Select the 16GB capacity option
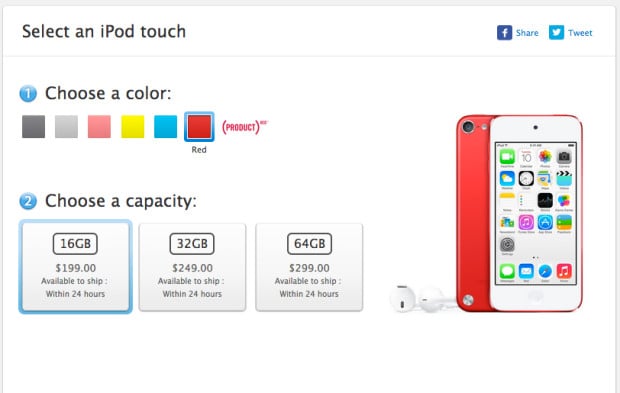 (x=75, y=267)
